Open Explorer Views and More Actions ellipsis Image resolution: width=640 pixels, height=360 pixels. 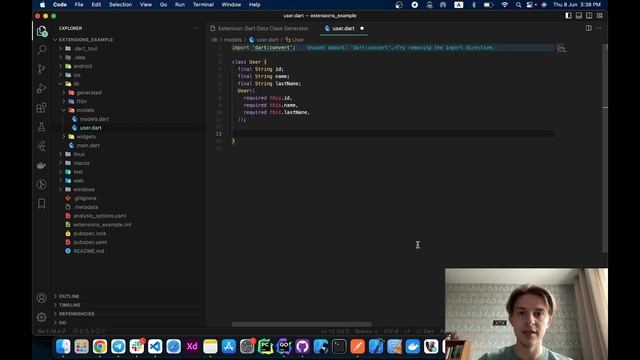coord(196,28)
